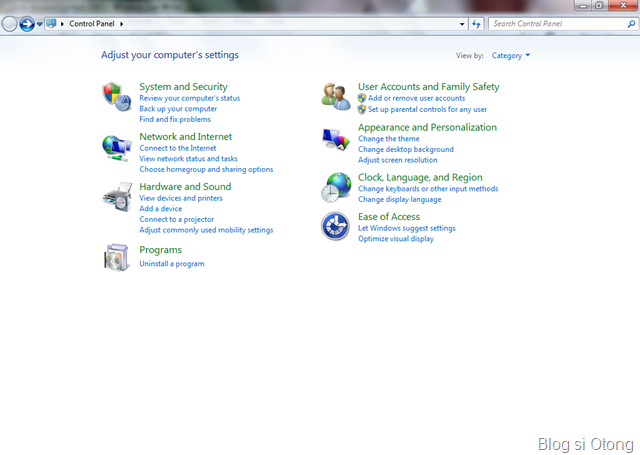Click Let Windows suggest settings

[x=407, y=229]
